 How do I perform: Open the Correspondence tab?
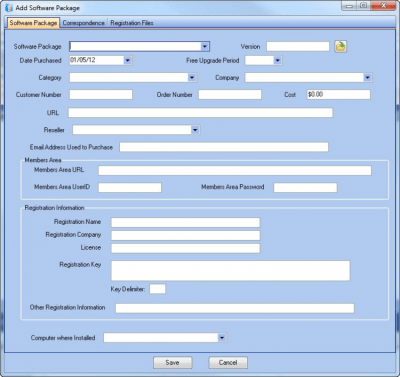(83, 23)
